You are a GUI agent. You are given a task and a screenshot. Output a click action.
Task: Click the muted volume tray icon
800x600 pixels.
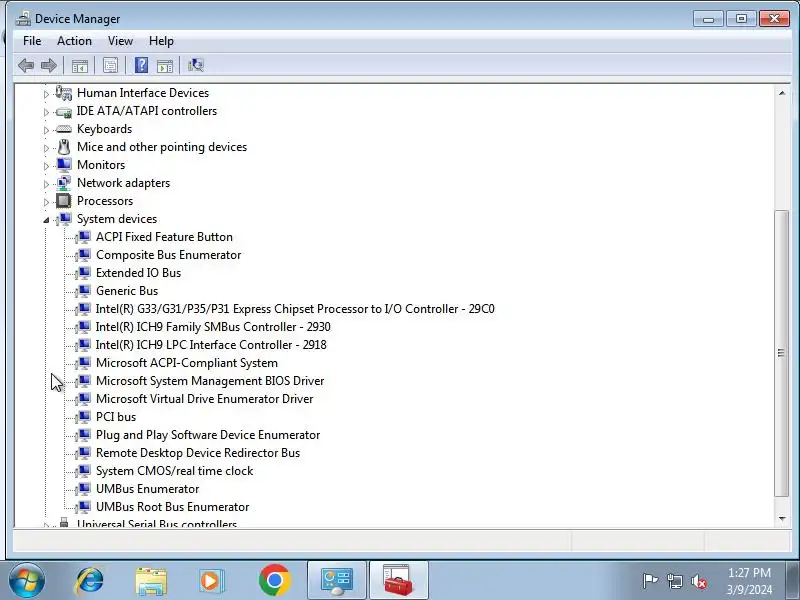(698, 581)
